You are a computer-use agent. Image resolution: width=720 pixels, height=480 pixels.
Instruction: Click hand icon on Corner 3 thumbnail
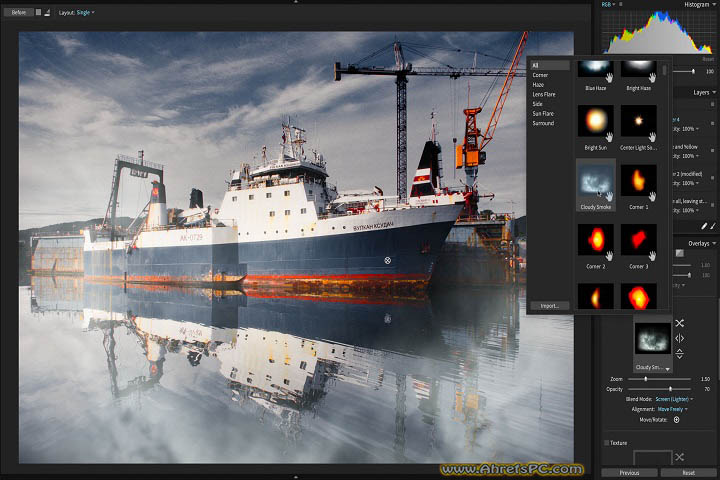[x=652, y=256]
